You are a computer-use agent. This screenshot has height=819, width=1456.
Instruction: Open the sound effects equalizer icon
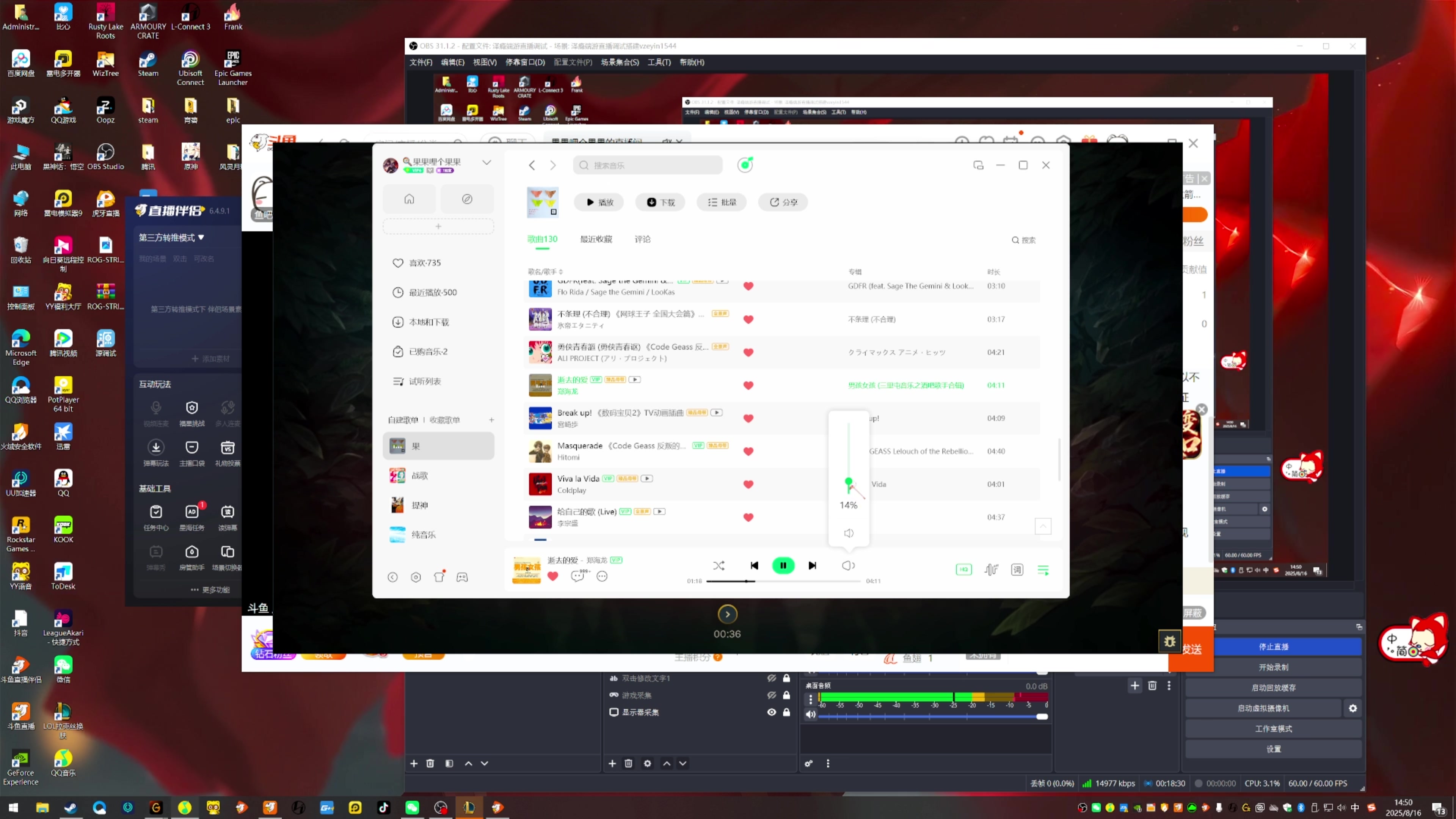[x=991, y=570]
